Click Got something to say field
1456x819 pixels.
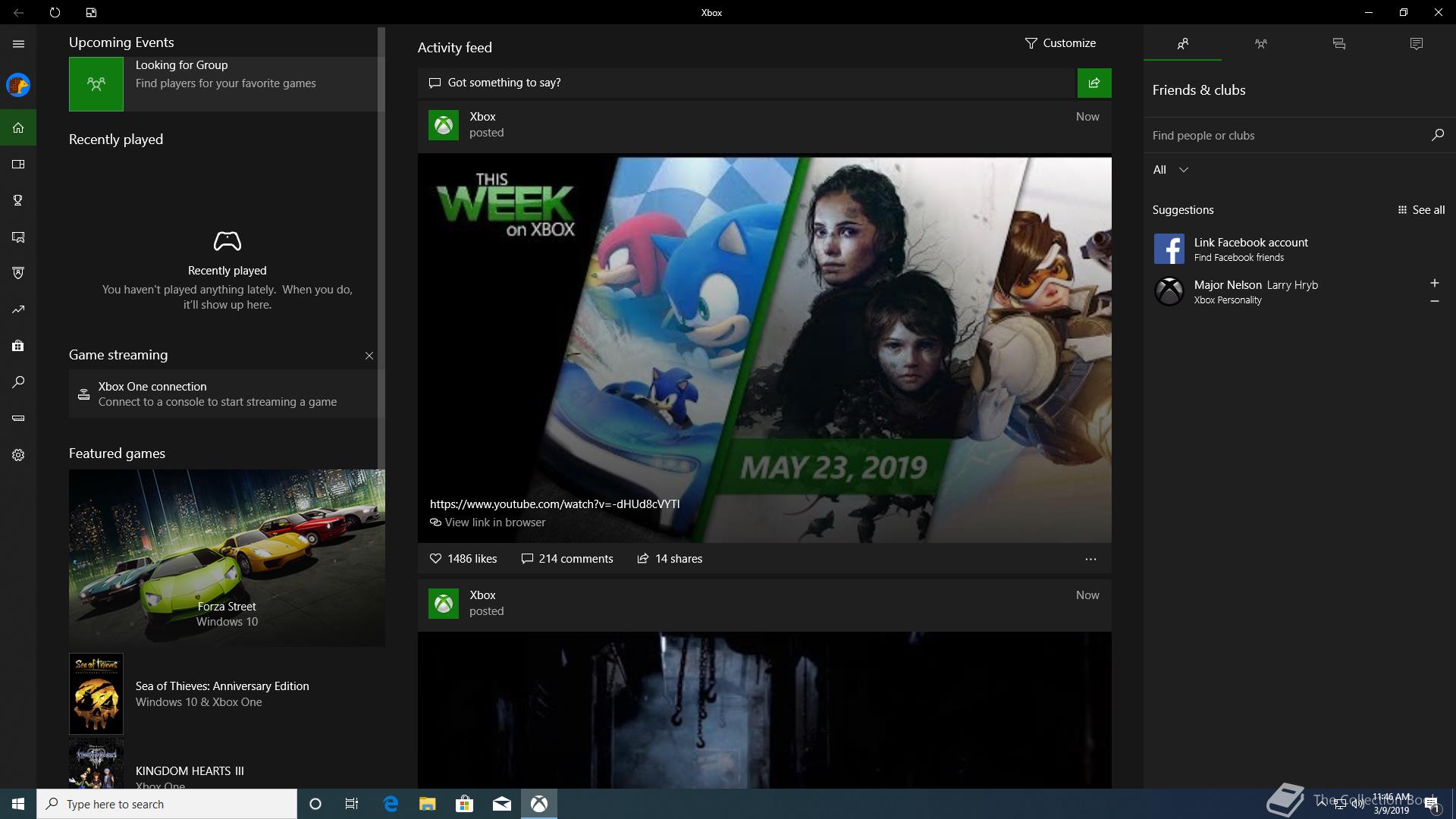click(x=747, y=83)
